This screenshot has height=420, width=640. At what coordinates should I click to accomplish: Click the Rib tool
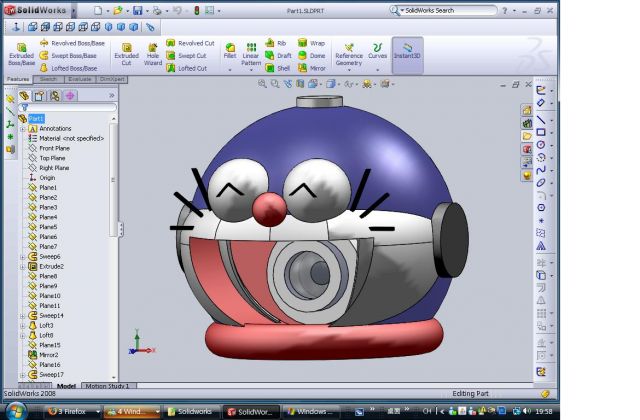pyautogui.click(x=276, y=43)
